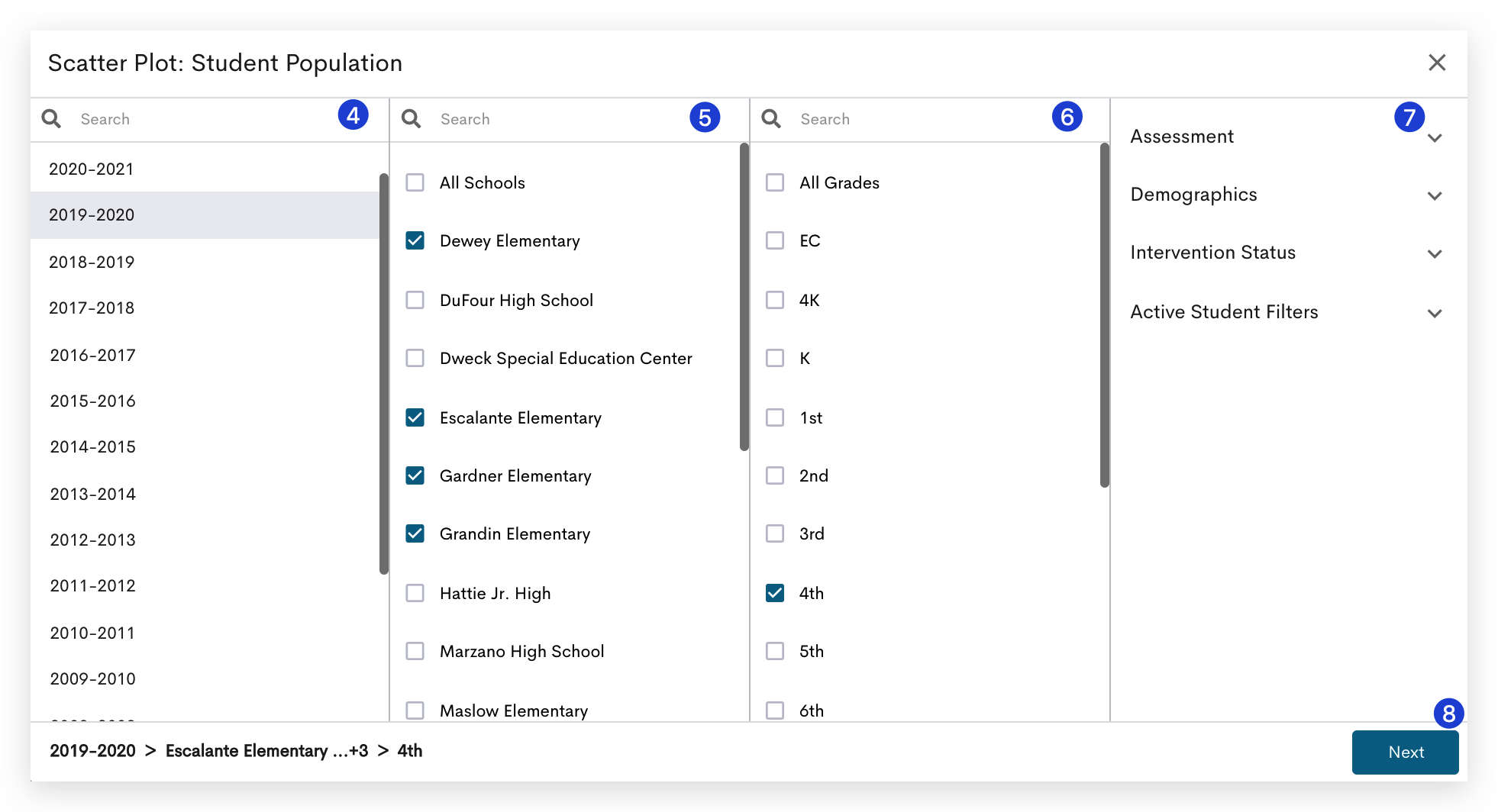The width and height of the screenshot is (1498, 812).
Task: Click the schools list scrollbar
Action: coord(744,298)
